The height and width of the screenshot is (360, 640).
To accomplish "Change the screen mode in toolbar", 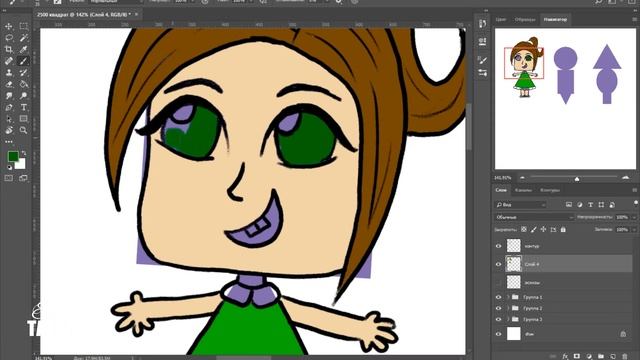I will pyautogui.click(x=23, y=178).
